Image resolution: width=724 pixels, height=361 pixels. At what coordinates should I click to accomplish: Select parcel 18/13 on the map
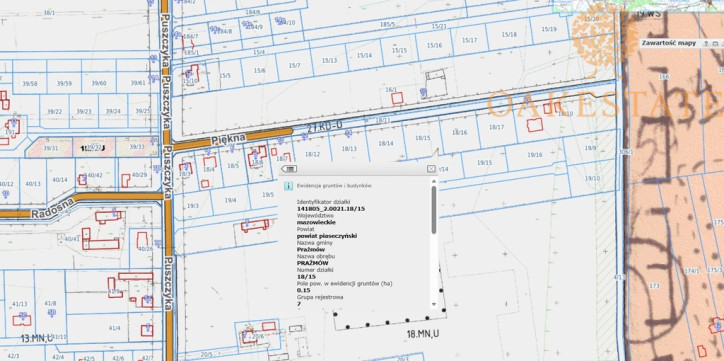click(350, 149)
